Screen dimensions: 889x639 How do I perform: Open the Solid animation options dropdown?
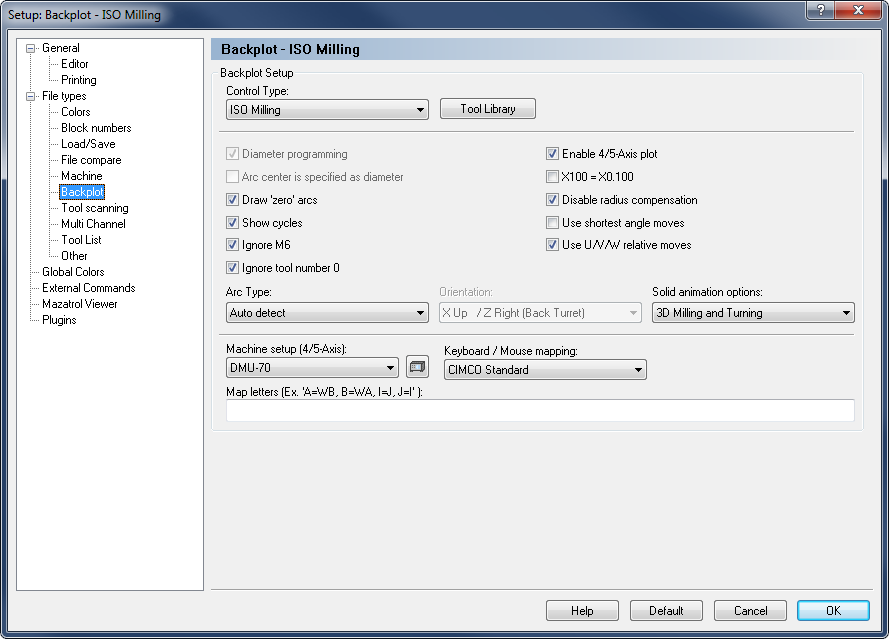753,312
